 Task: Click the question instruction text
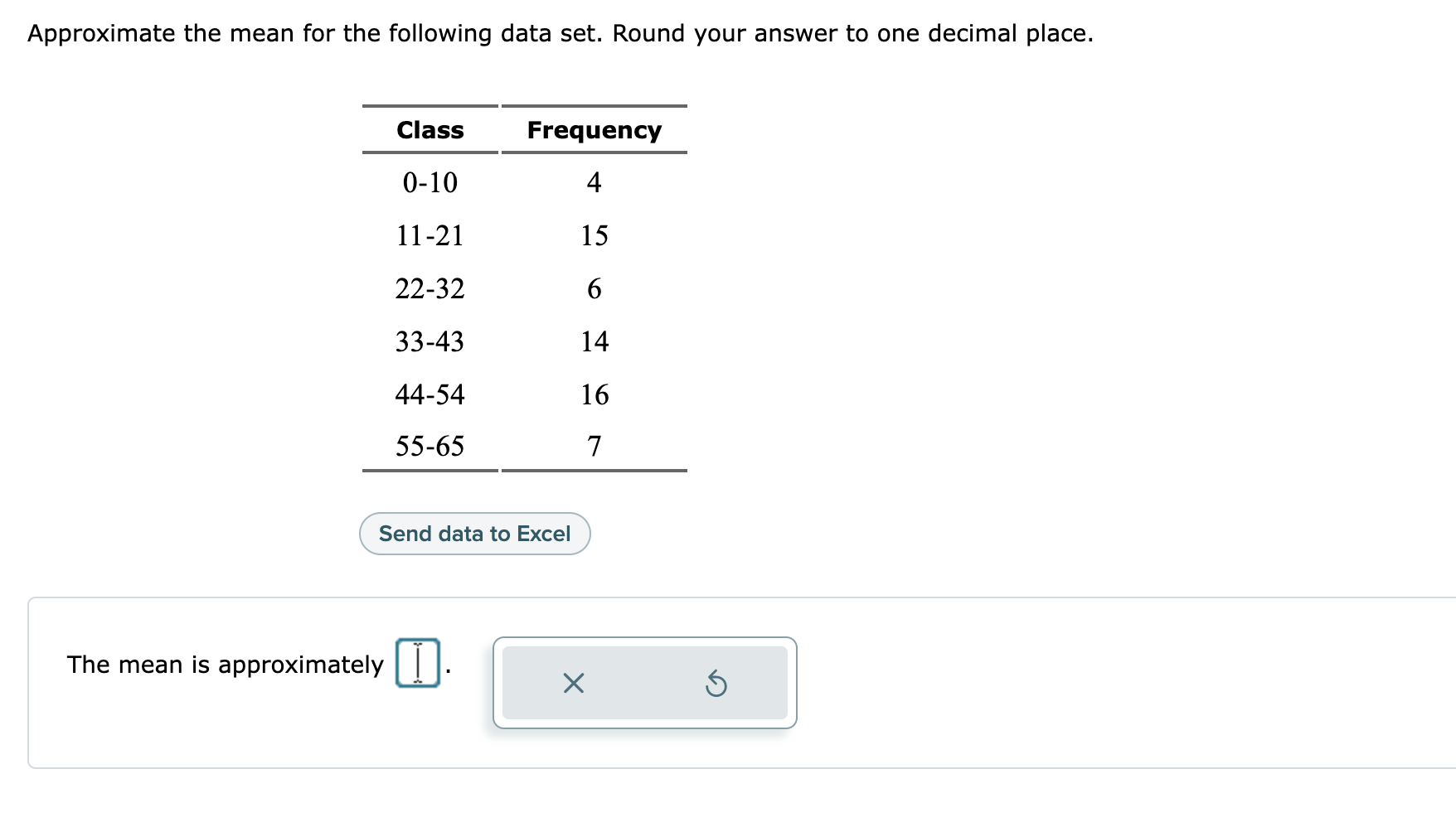click(560, 32)
